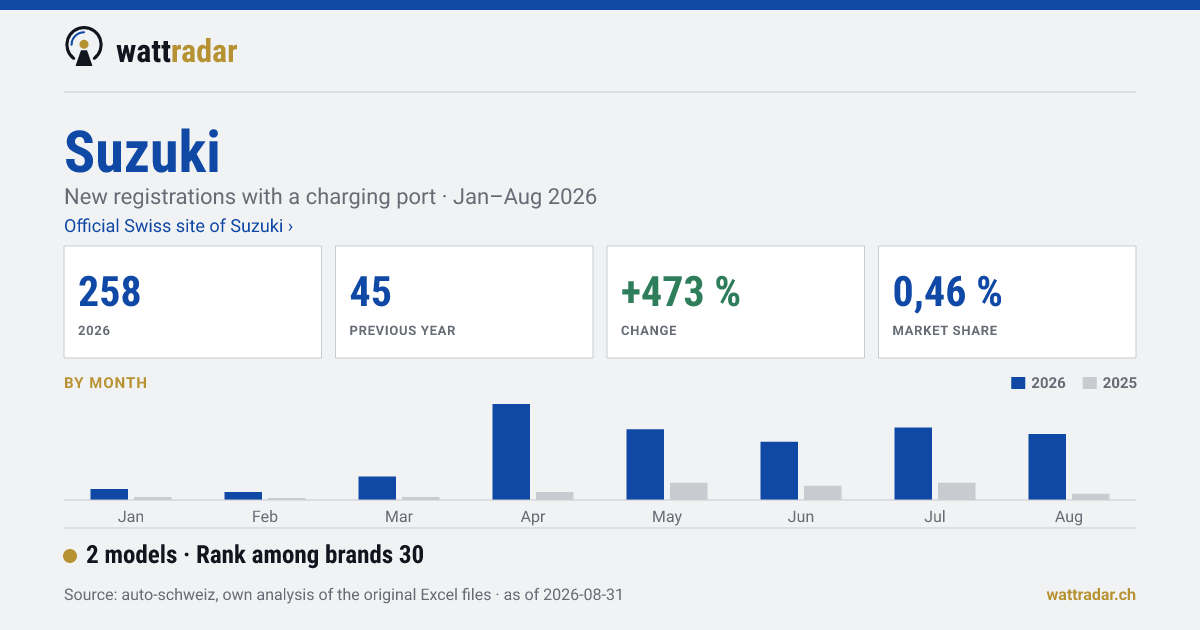1200x630 pixels.
Task: Select the auto-schweiz source note
Action: pyautogui.click(x=343, y=594)
